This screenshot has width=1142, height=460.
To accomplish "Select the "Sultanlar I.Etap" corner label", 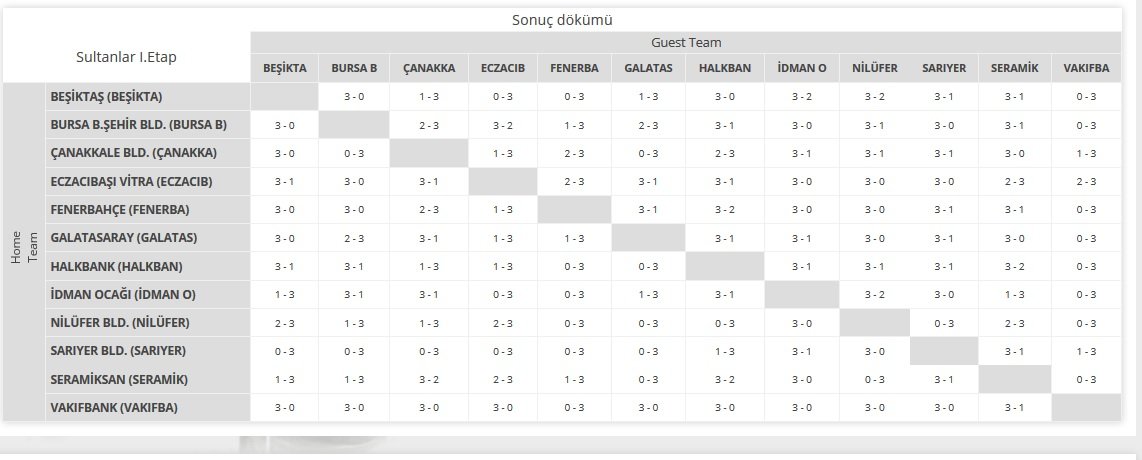I will click(x=126, y=57).
